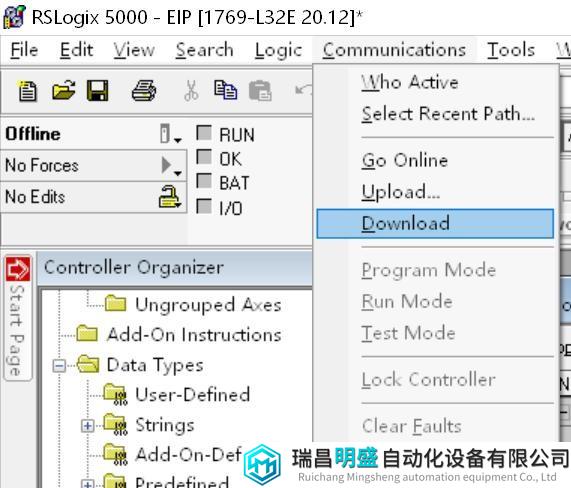The image size is (571, 488).
Task: Toggle the I/O status indicator box
Action: 204,206
